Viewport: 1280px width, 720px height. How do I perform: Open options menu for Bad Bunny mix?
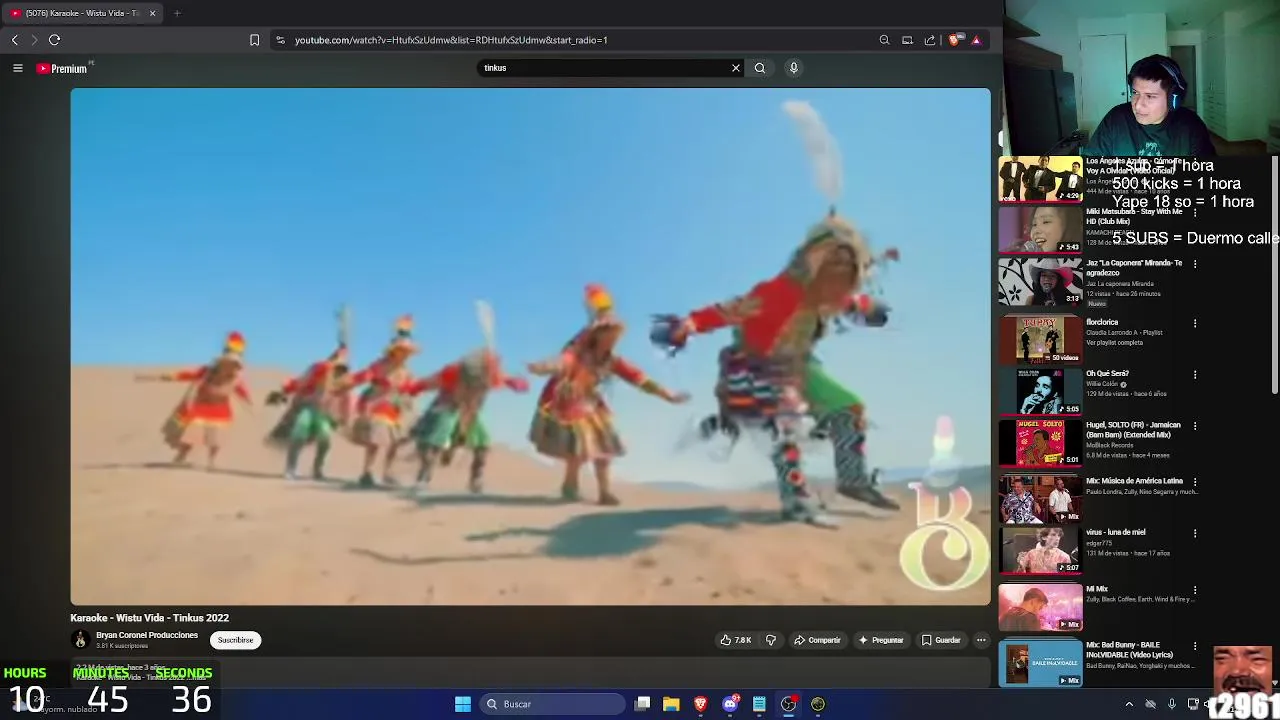(1195, 647)
